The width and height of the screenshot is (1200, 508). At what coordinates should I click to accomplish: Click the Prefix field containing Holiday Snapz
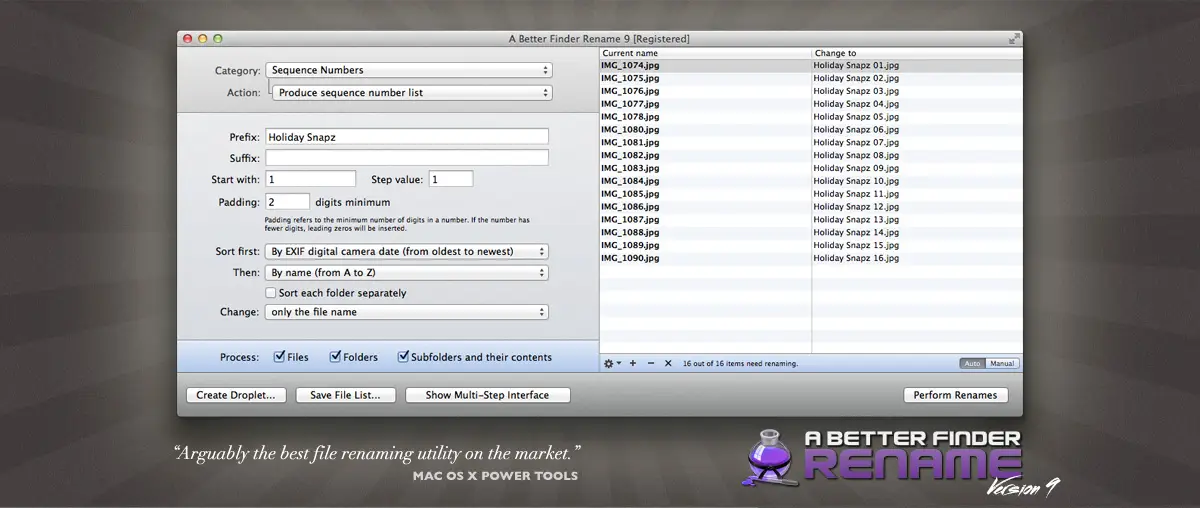point(407,137)
